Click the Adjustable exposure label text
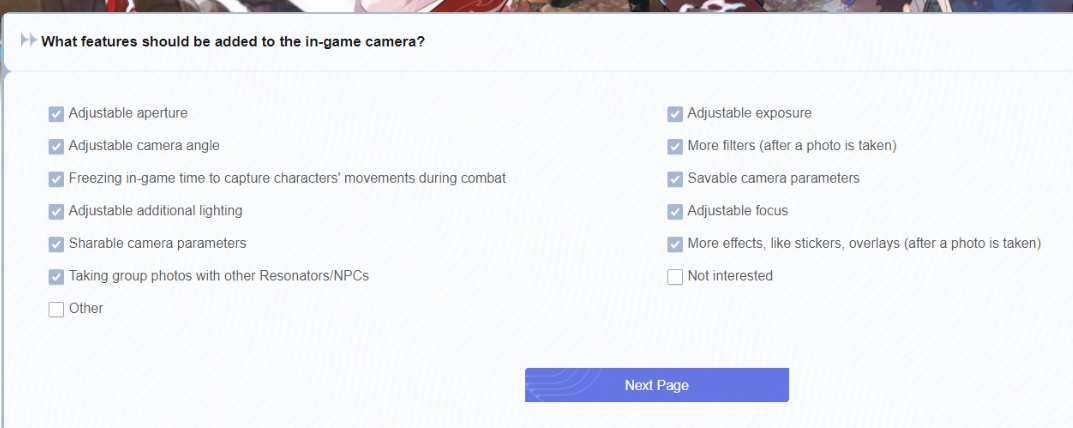Image resolution: width=1073 pixels, height=428 pixels. click(749, 113)
